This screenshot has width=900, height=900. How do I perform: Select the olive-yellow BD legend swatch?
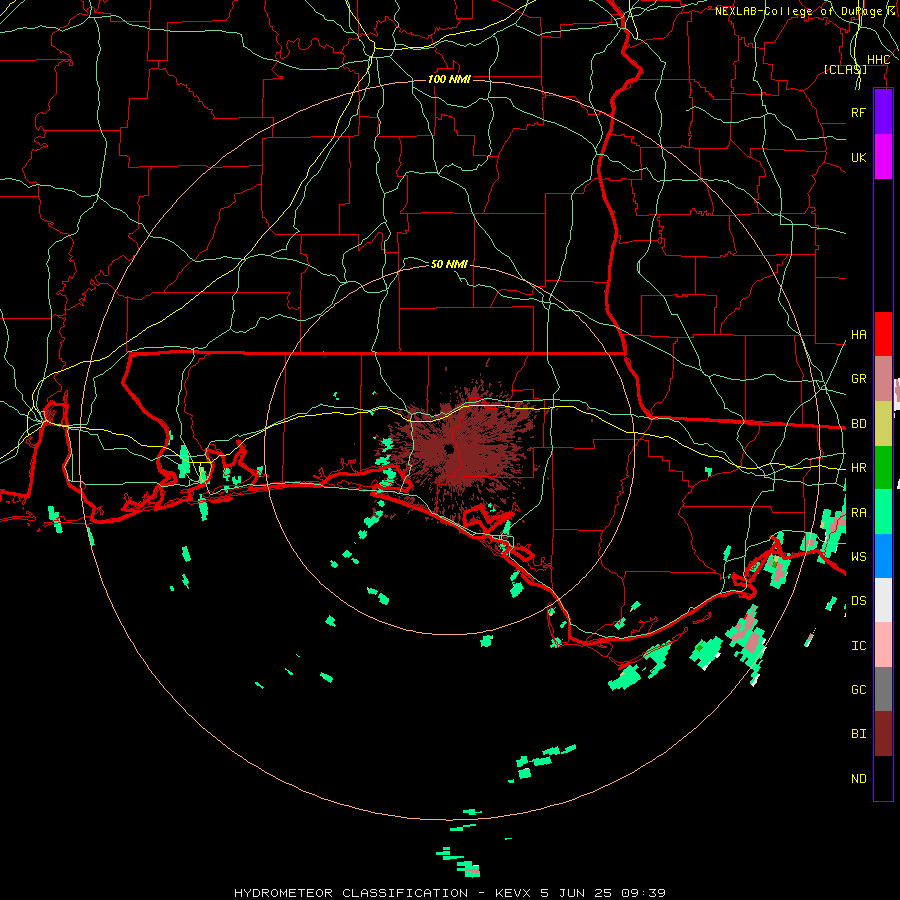coord(883,424)
